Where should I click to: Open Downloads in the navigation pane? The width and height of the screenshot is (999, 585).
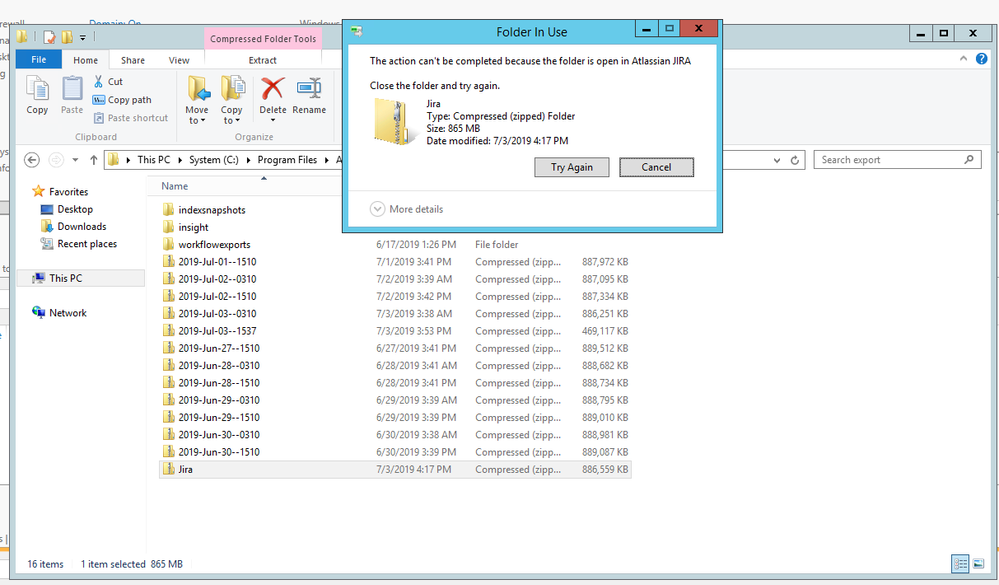pos(73,226)
